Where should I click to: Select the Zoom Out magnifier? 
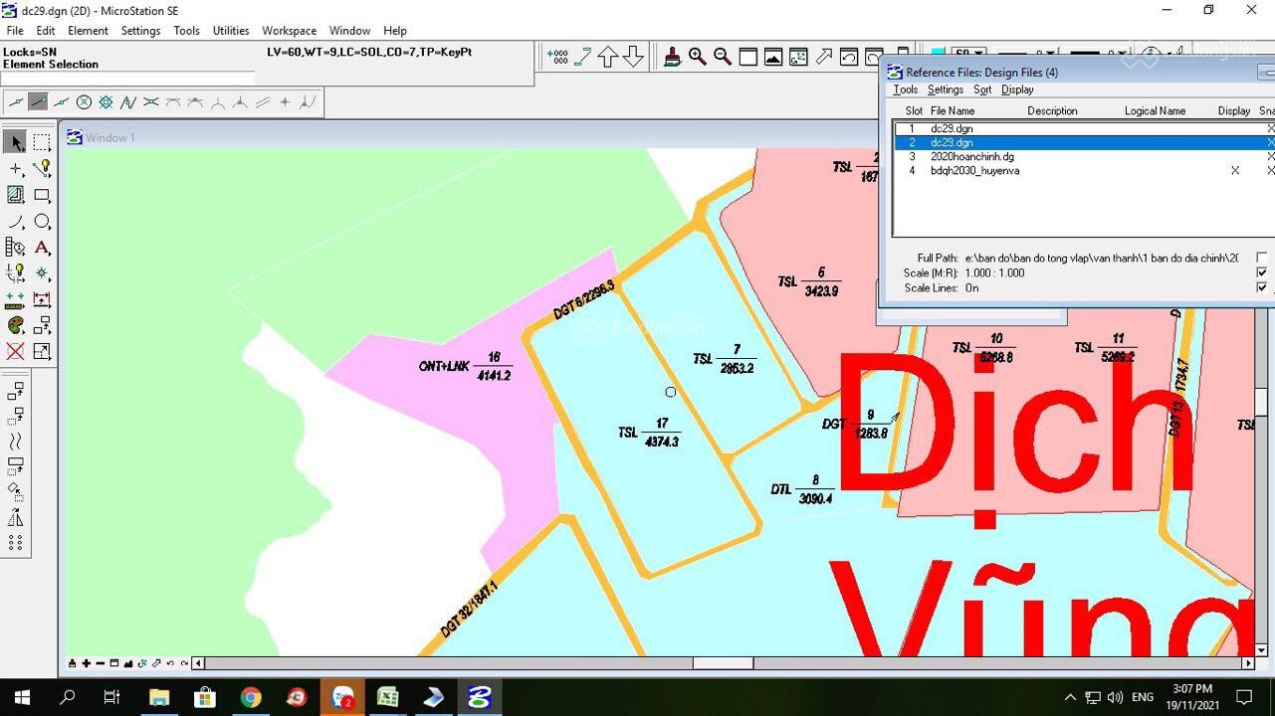point(722,57)
